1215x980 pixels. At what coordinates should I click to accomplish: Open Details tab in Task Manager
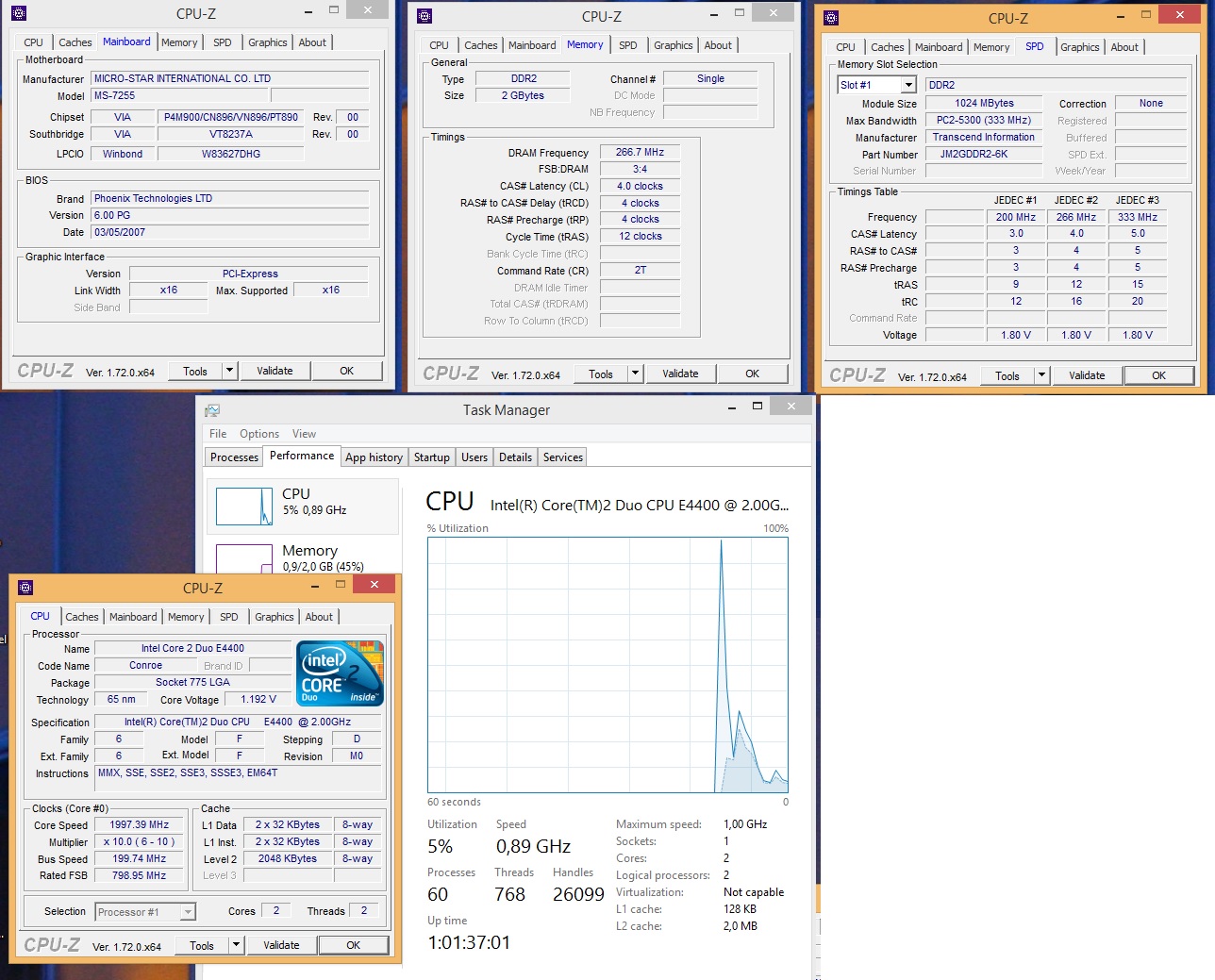coord(515,457)
